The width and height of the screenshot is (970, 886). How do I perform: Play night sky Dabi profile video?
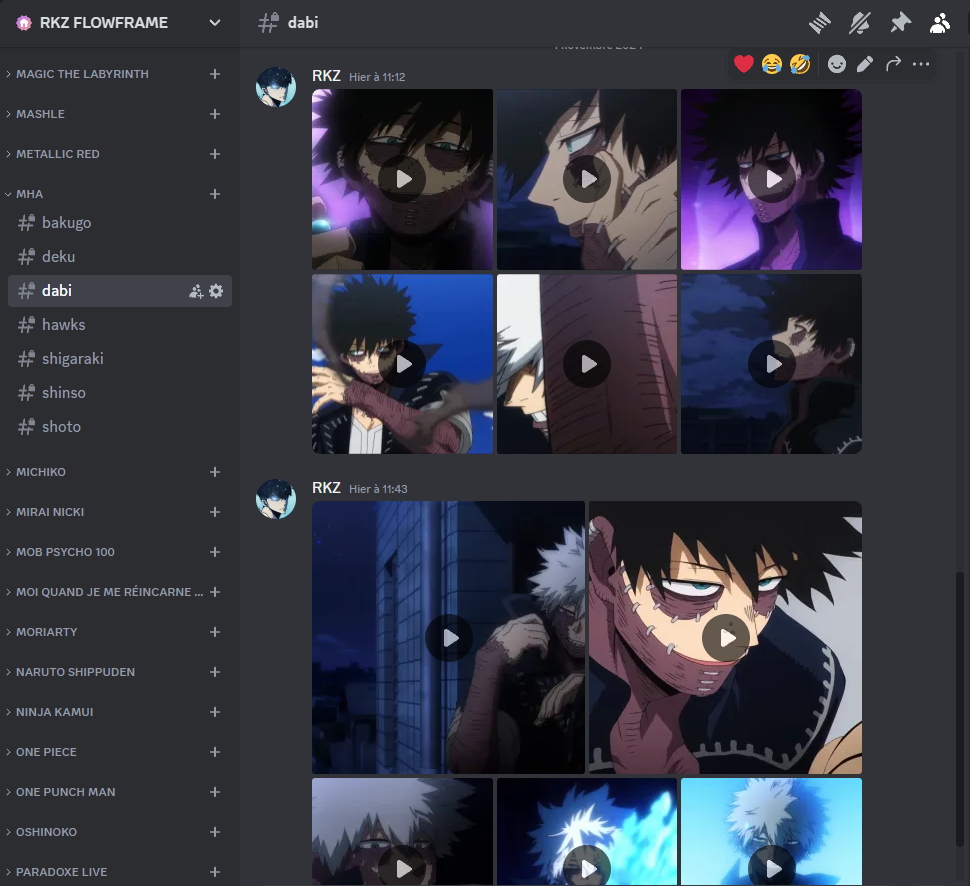(x=771, y=364)
